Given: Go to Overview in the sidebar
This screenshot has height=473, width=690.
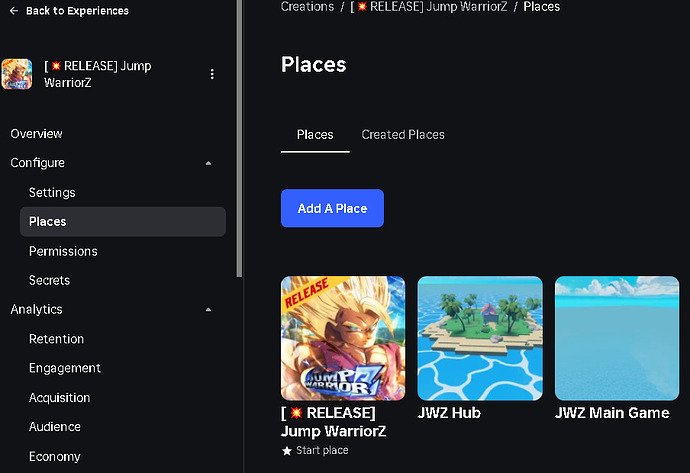Looking at the screenshot, I should [37, 134].
